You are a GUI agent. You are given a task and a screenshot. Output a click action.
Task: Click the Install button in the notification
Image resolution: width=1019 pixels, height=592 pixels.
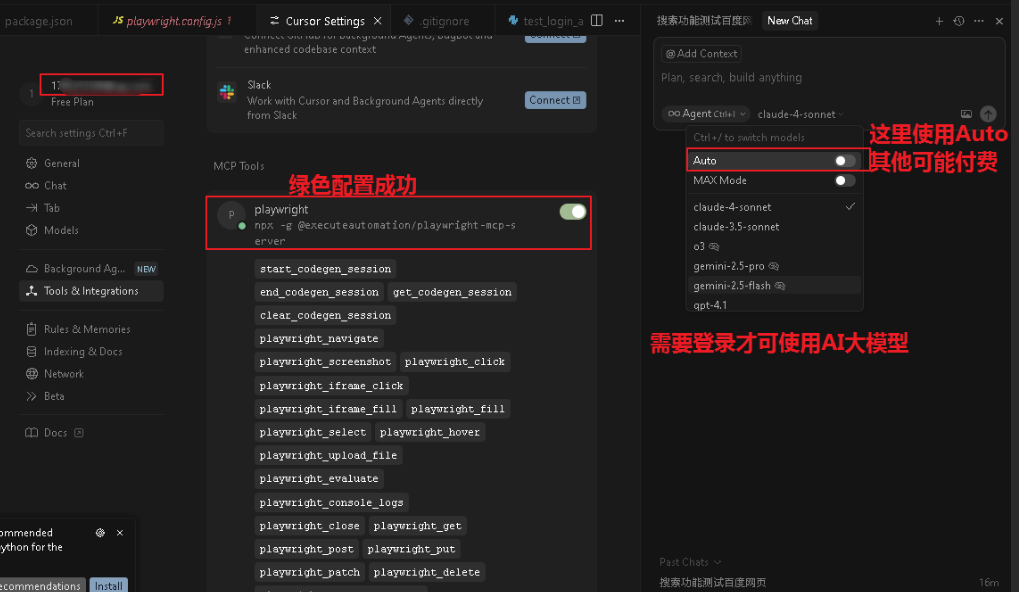108,585
